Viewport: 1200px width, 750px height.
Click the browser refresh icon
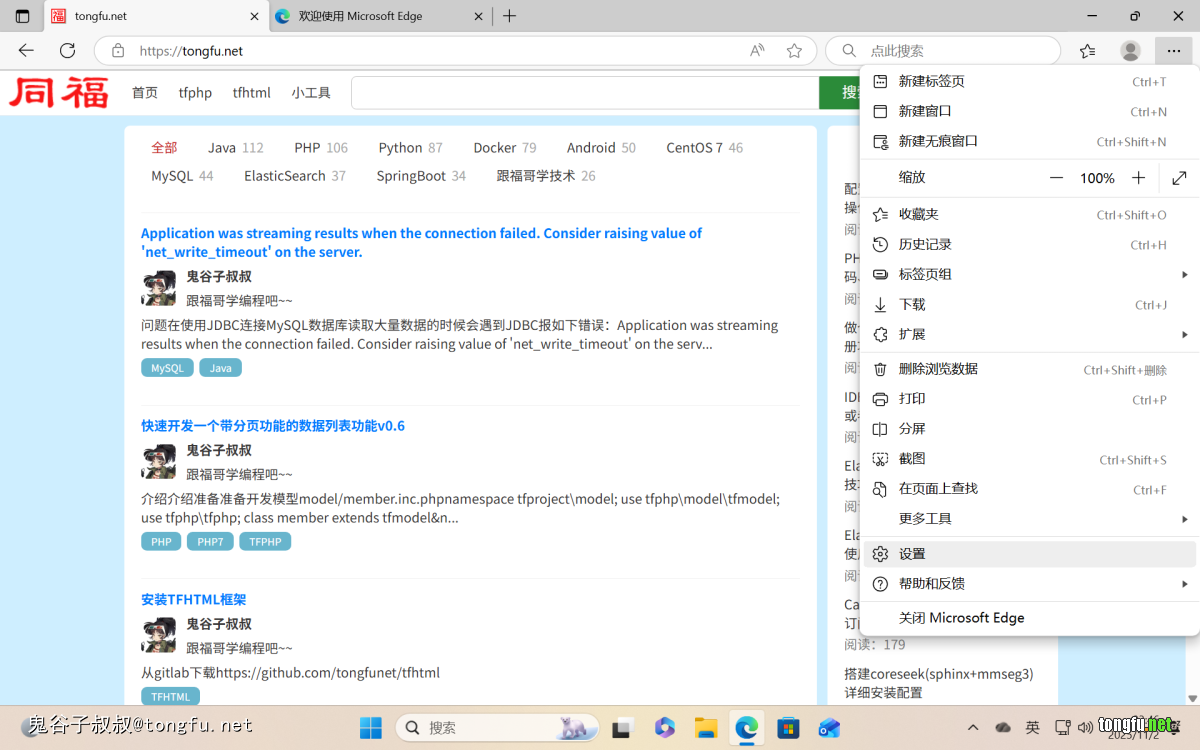pyautogui.click(x=67, y=51)
